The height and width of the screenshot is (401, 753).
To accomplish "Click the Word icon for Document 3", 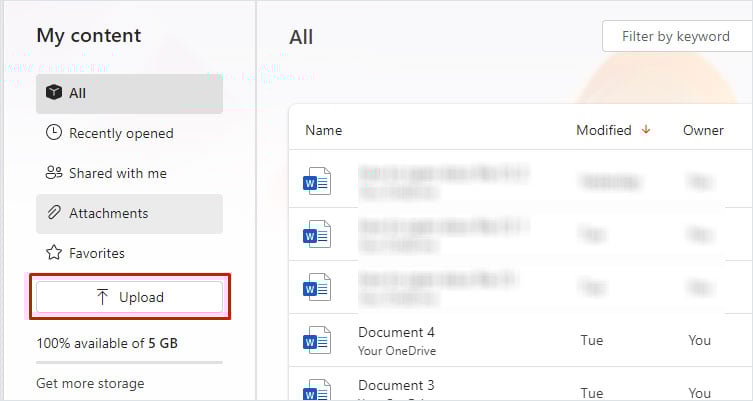I will [x=316, y=390].
